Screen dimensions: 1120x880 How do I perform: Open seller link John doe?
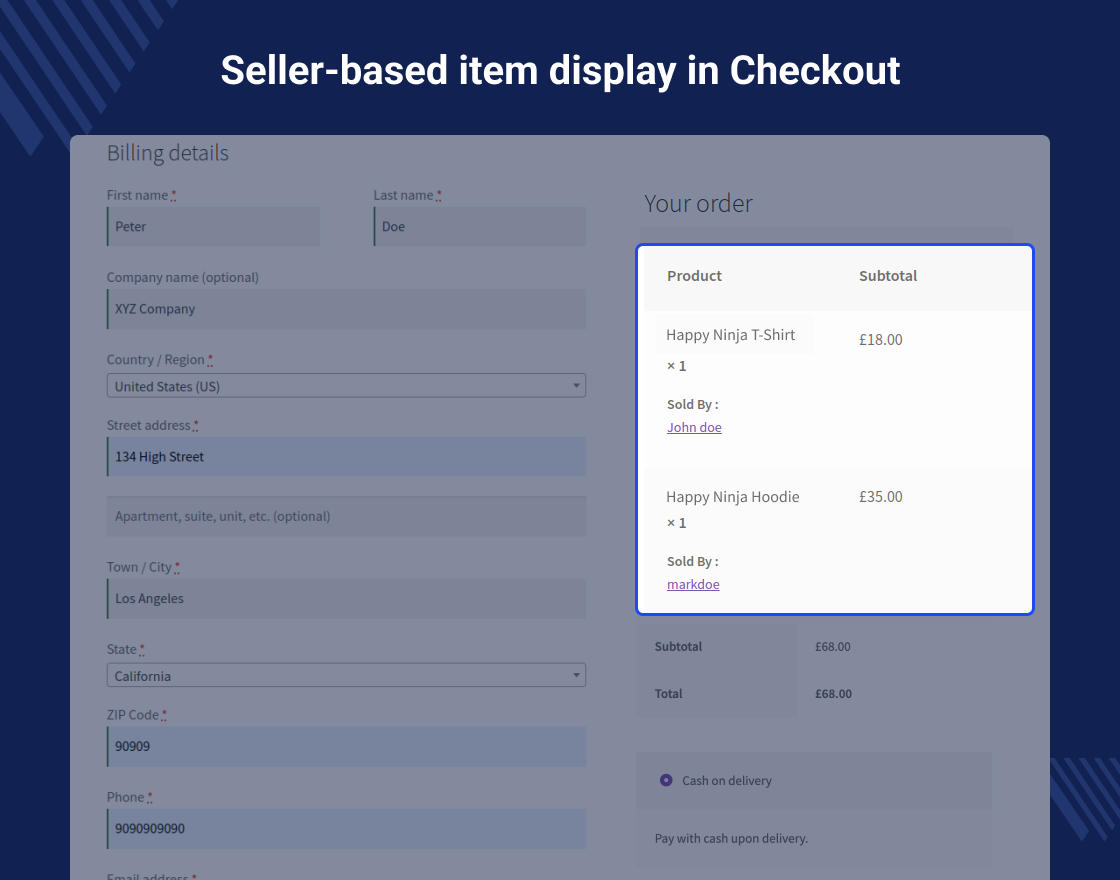pyautogui.click(x=694, y=427)
